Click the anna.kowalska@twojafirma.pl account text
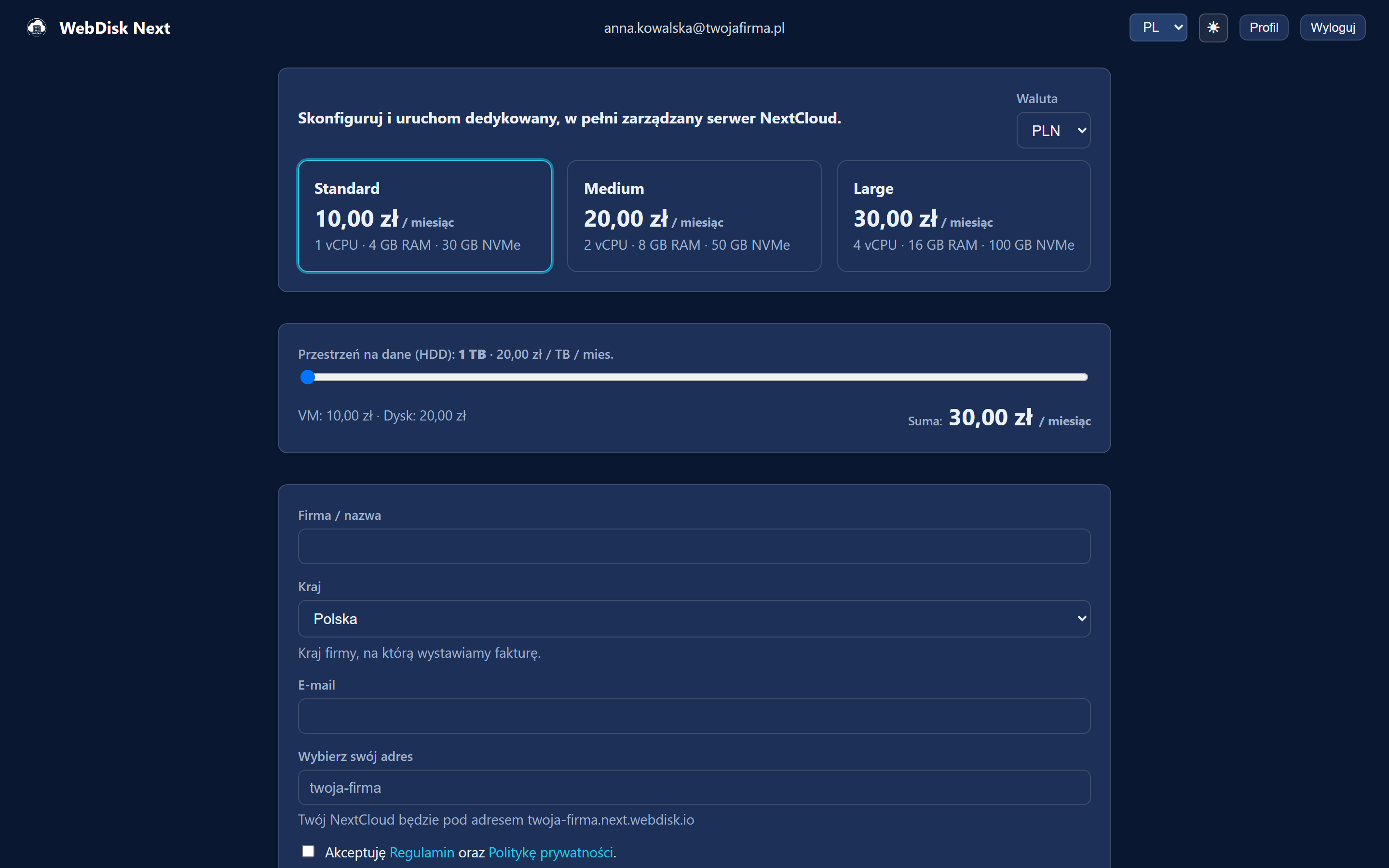 [x=694, y=27]
